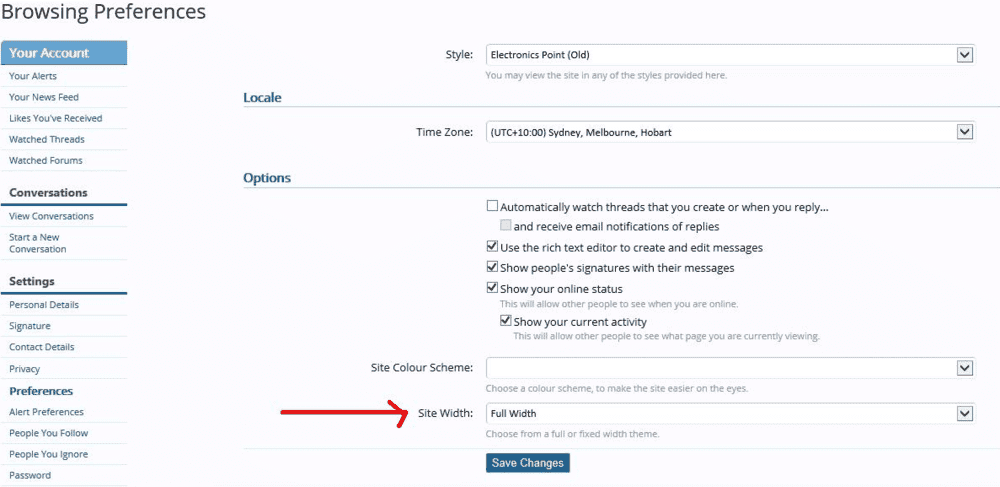Open Personal Details settings
Image resolution: width=1000 pixels, height=487 pixels.
[x=44, y=305]
